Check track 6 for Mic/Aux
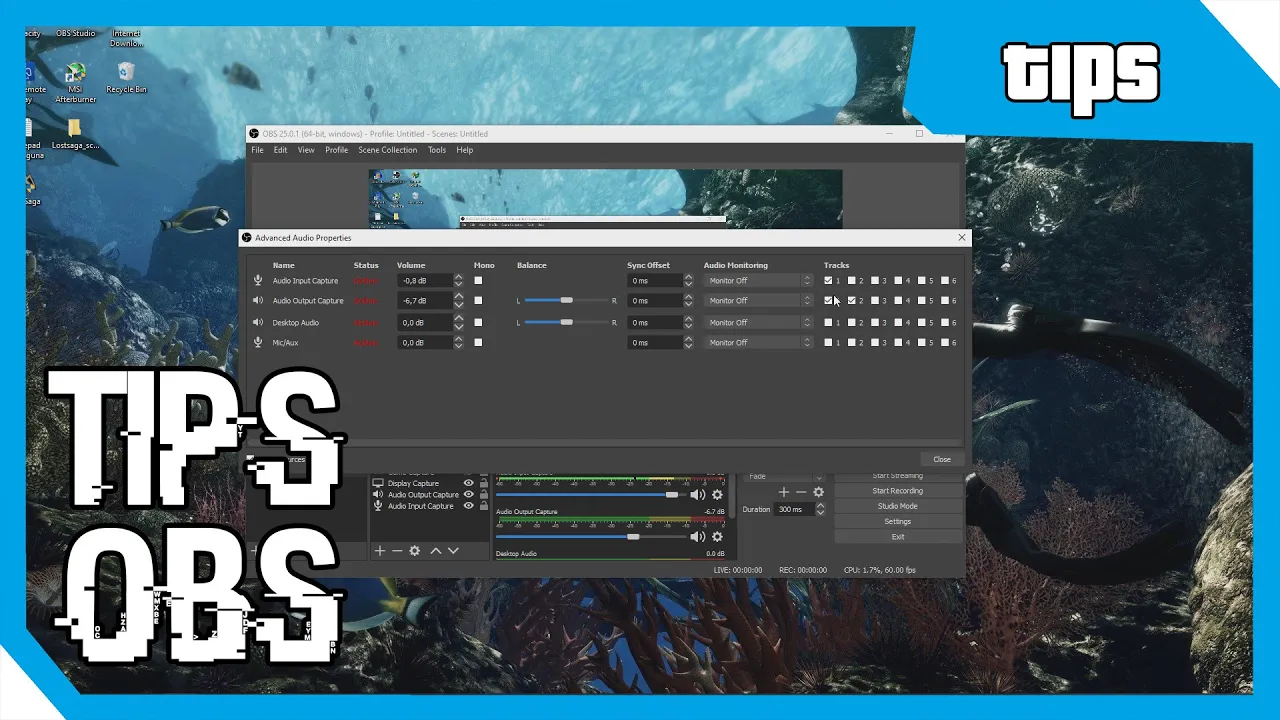The width and height of the screenshot is (1280, 720). pyautogui.click(x=945, y=342)
